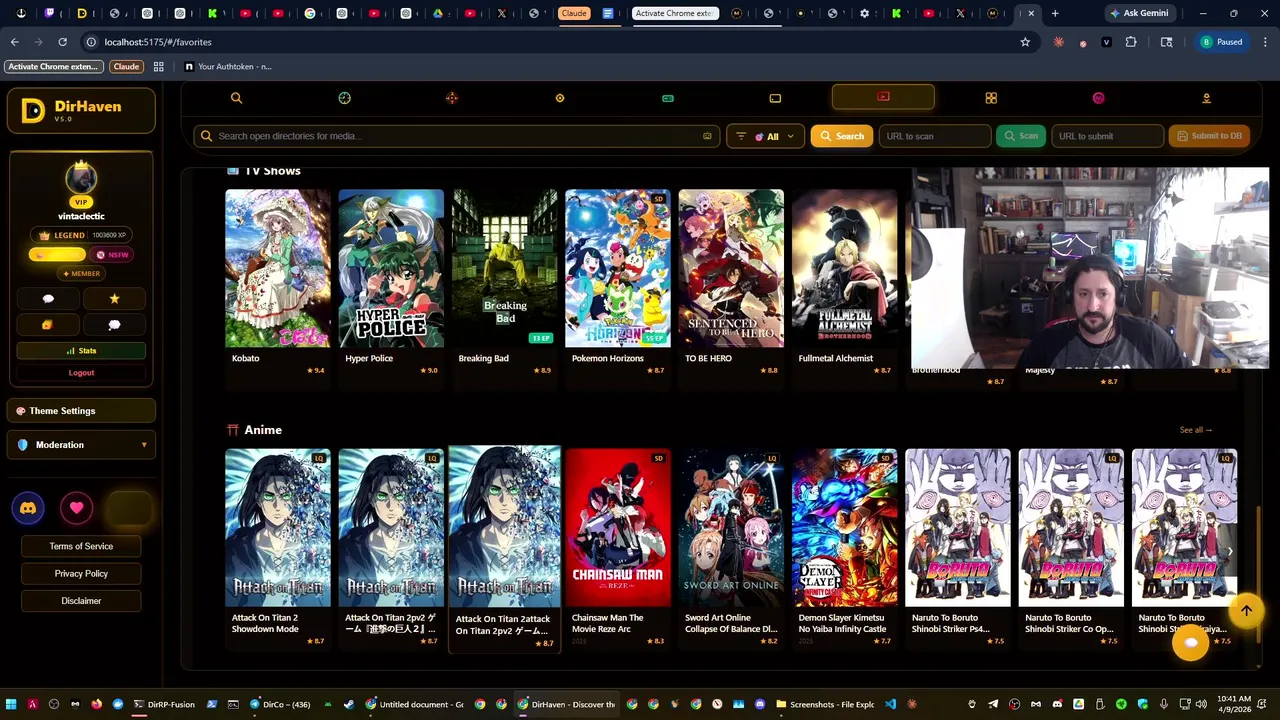Open the Chainsaw Man Movie Reze Arc poster
Screen dimensions: 1280x720
coord(618,528)
